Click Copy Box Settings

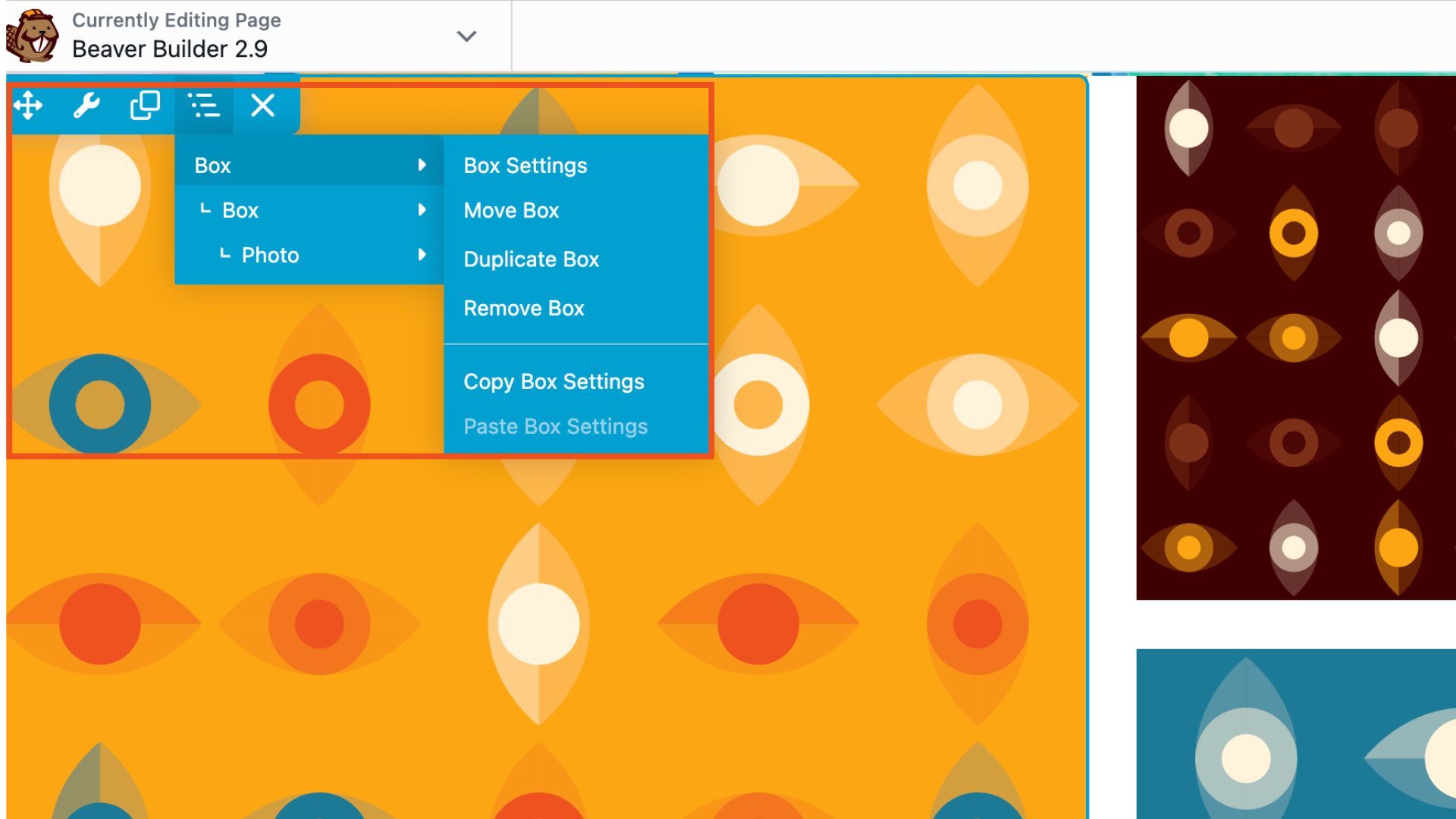[x=554, y=381]
